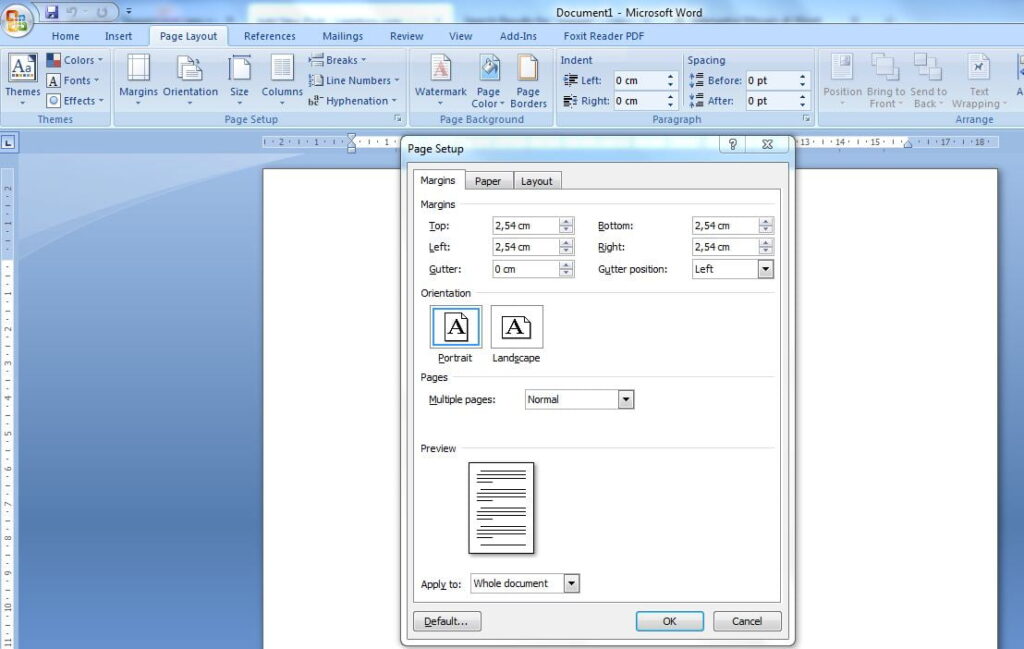1024x649 pixels.
Task: Undo using the quick access toolbar
Action: (x=72, y=12)
